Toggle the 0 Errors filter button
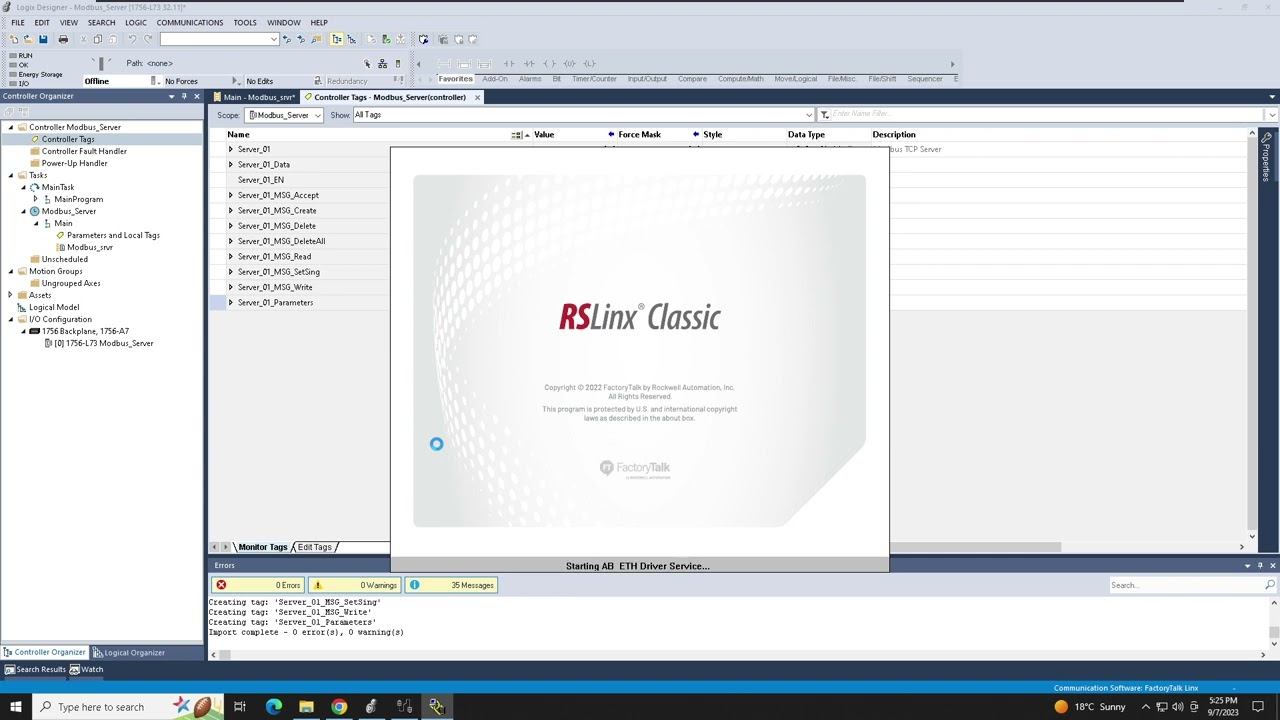The image size is (1280, 720). pos(258,585)
